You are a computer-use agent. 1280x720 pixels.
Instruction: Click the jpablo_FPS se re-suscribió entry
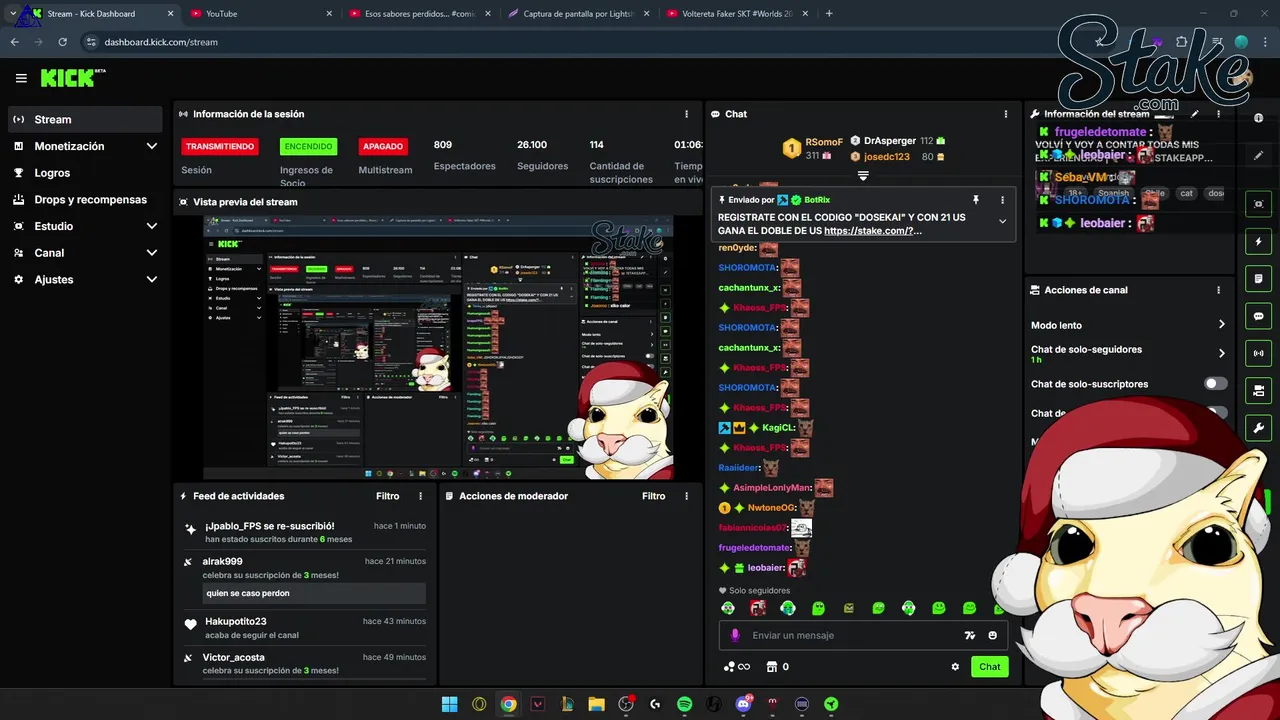coord(305,532)
